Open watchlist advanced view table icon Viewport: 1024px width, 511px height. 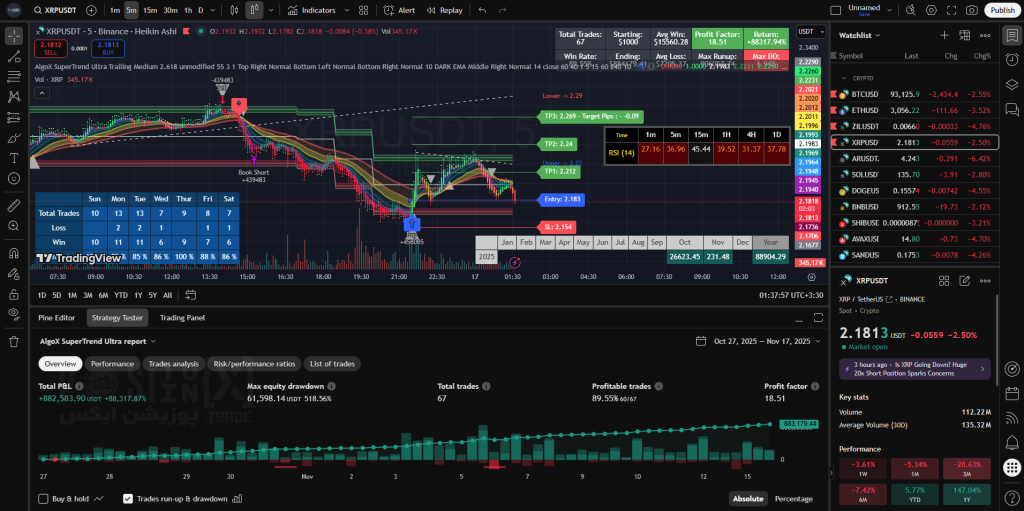[x=965, y=35]
